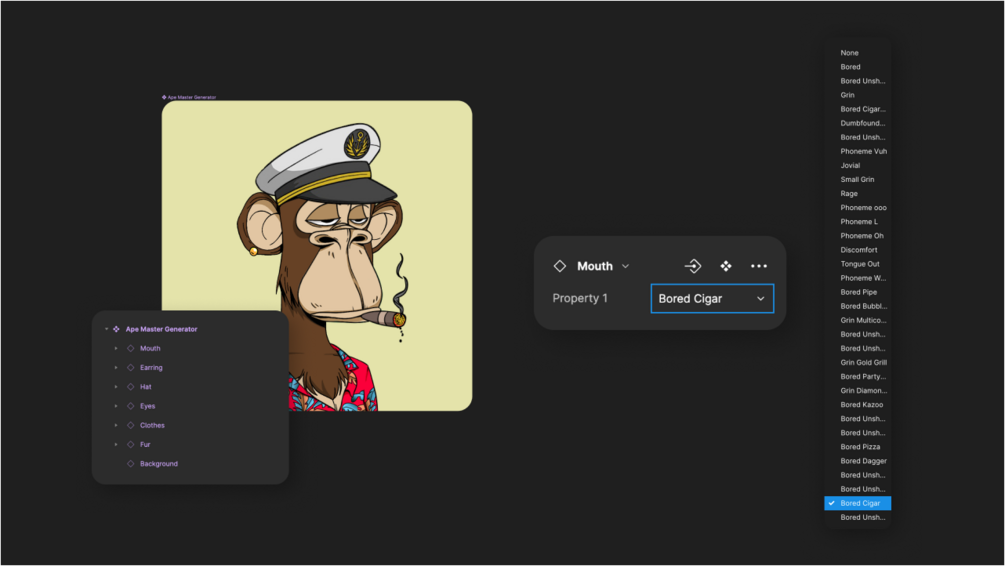Click the diamond instance icon beside Eyes layer
The height and width of the screenshot is (566, 1005).
[131, 406]
